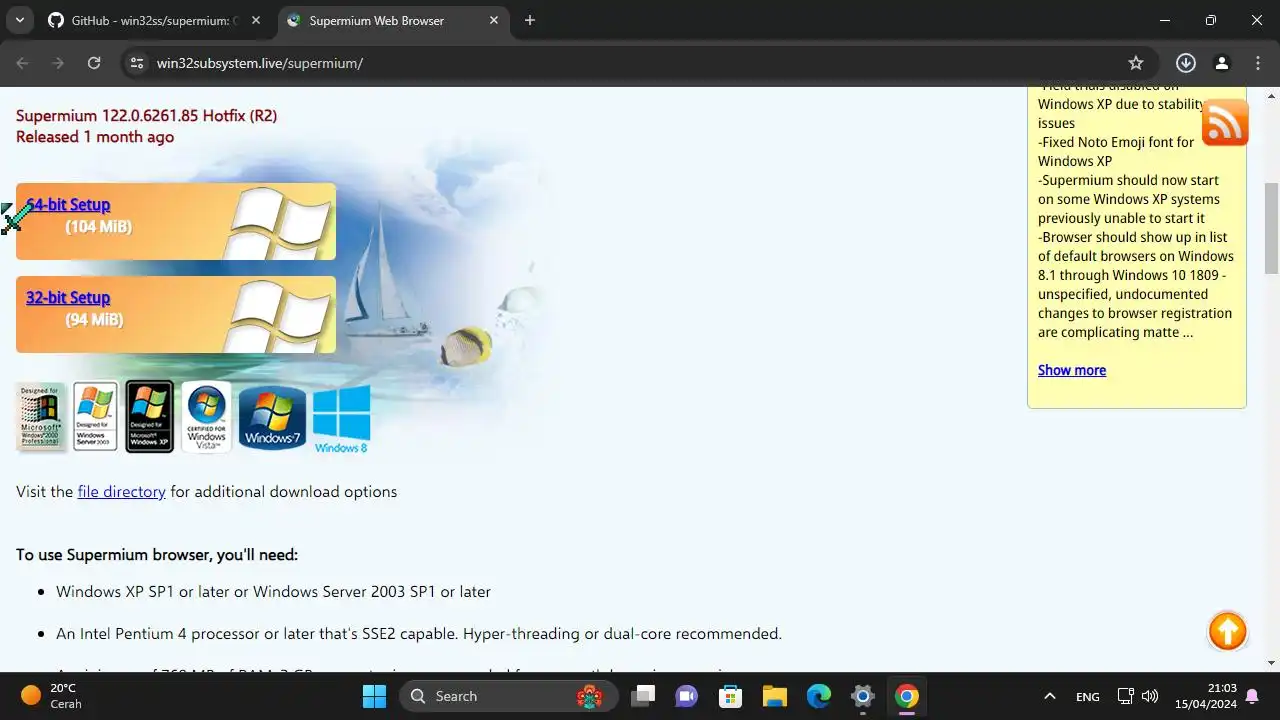The height and width of the screenshot is (720, 1280).
Task: Select the Supermium Web Browser tab
Action: pos(393,21)
